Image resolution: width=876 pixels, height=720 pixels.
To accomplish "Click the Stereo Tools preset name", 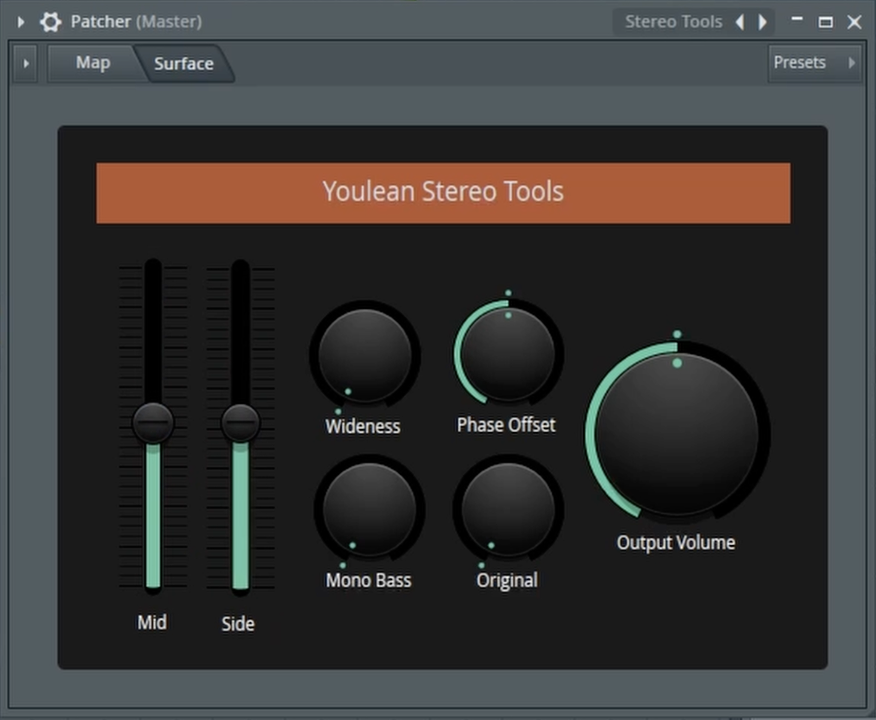I will 673,22.
